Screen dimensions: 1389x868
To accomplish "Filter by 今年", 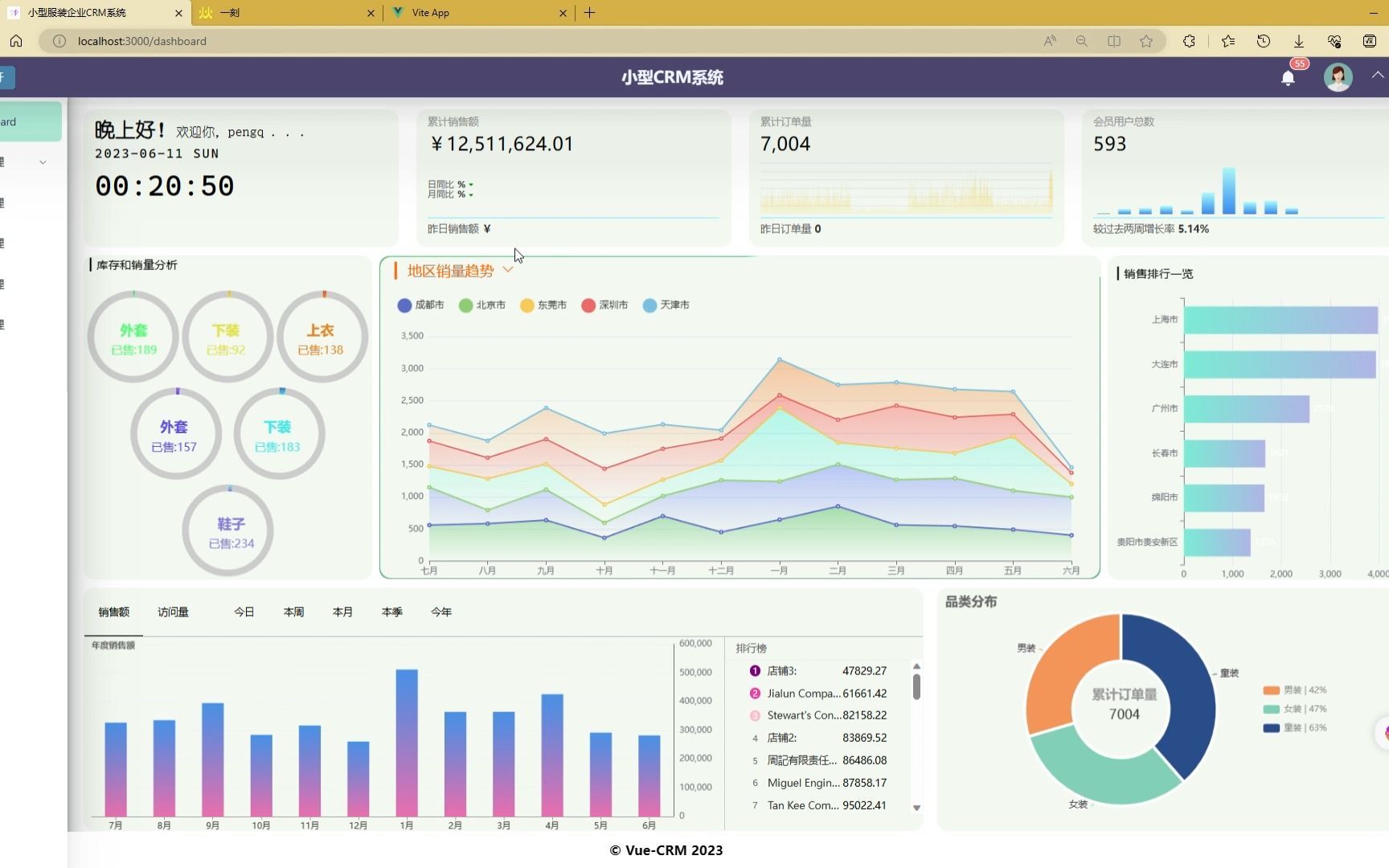I will (x=441, y=612).
